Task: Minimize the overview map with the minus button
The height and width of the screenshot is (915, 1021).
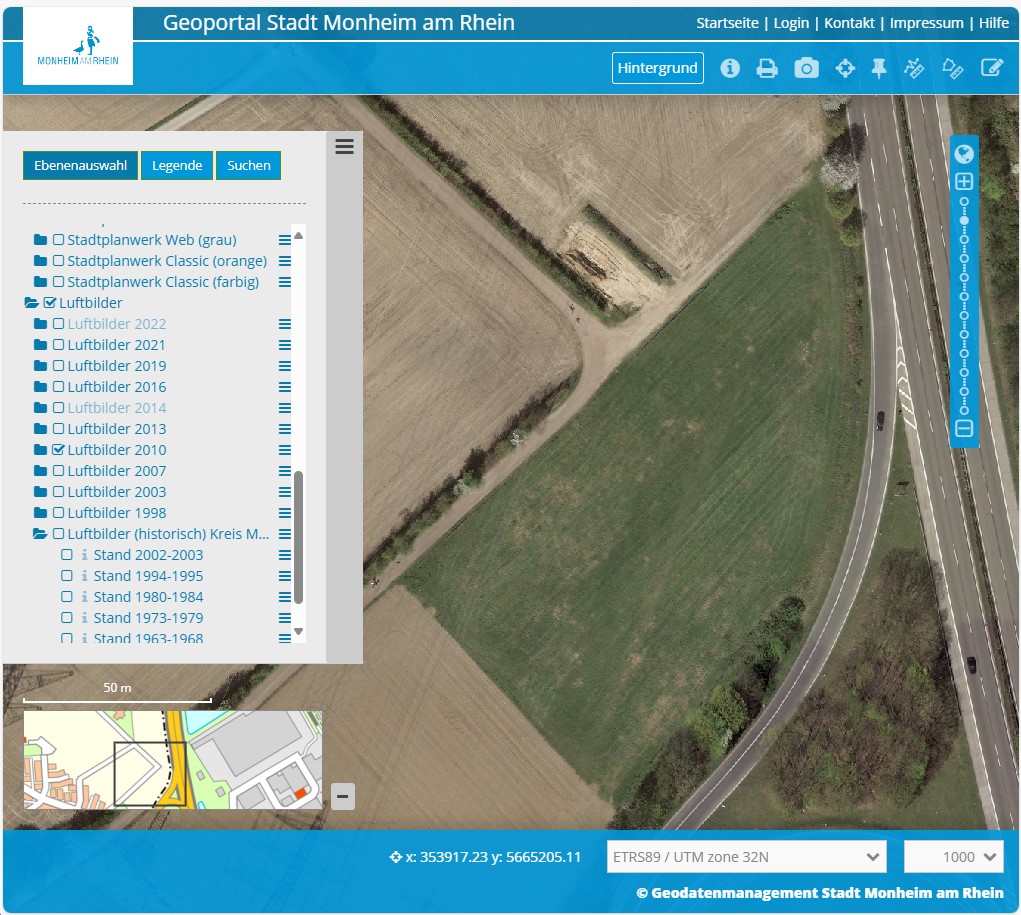Action: click(343, 796)
